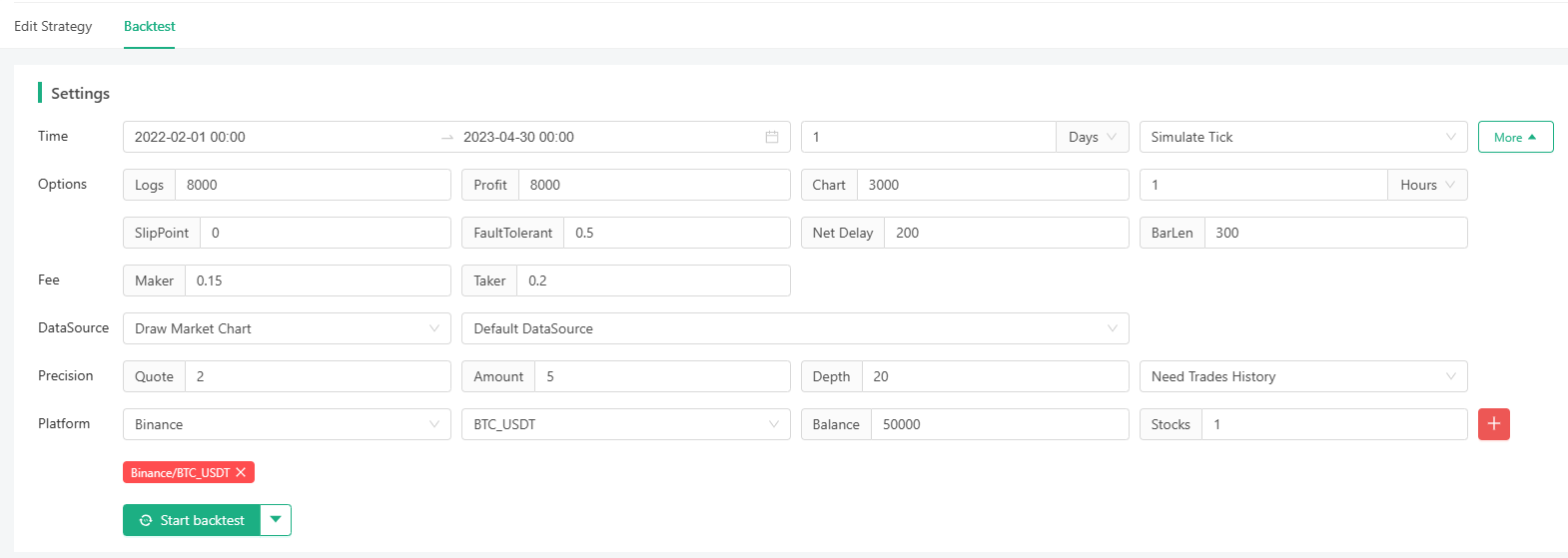
Task: Click the Net Delay input field
Action: [x=1005, y=233]
